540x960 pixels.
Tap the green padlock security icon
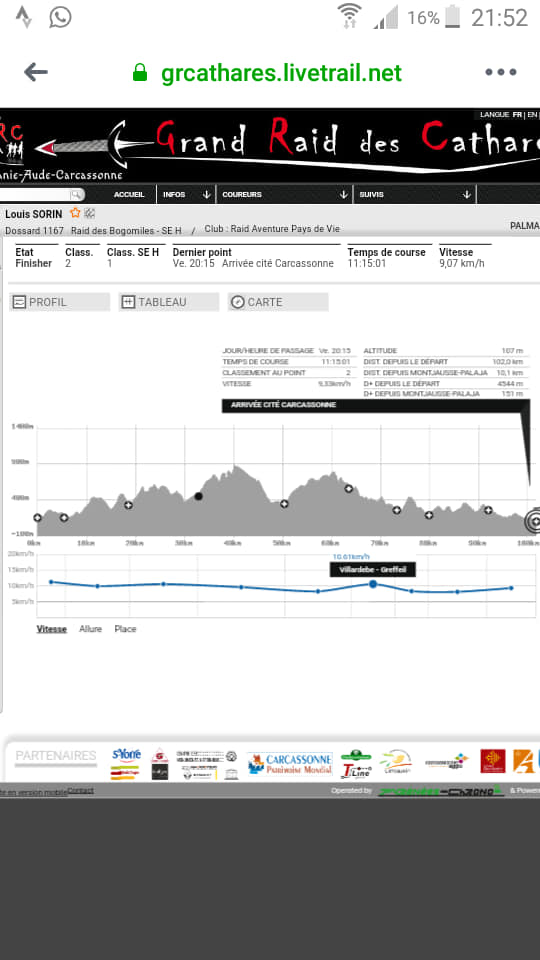click(x=140, y=72)
